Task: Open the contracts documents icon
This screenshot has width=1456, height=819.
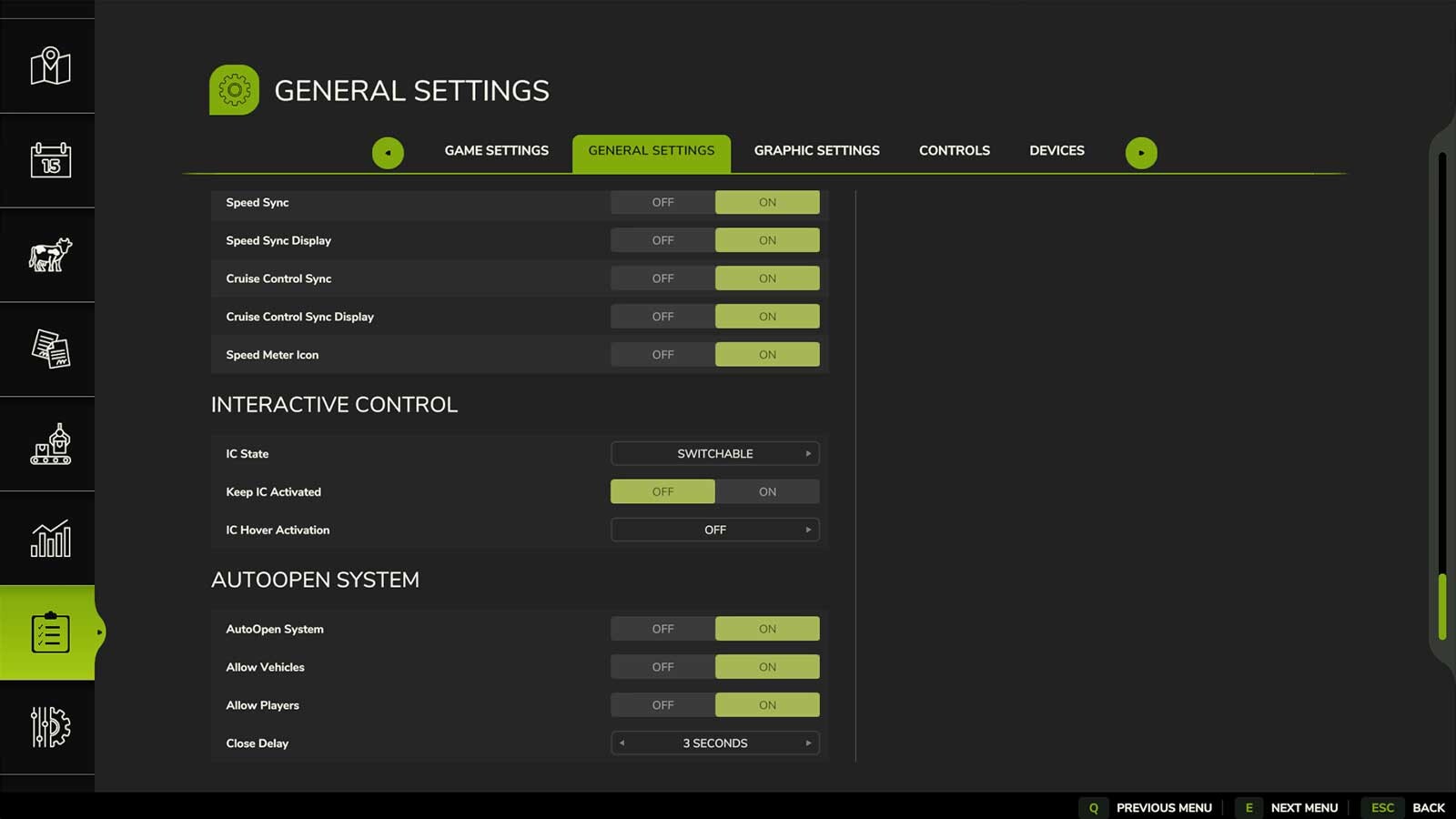Action: (50, 349)
